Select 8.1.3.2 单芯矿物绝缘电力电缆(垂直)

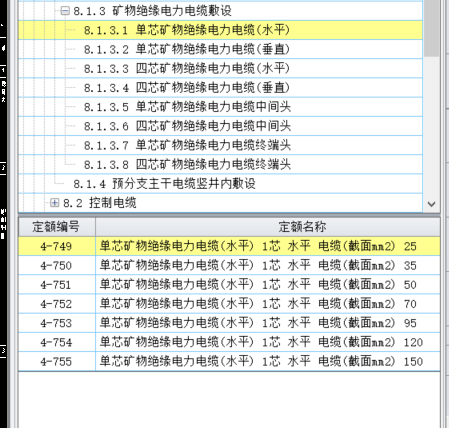[187, 50]
